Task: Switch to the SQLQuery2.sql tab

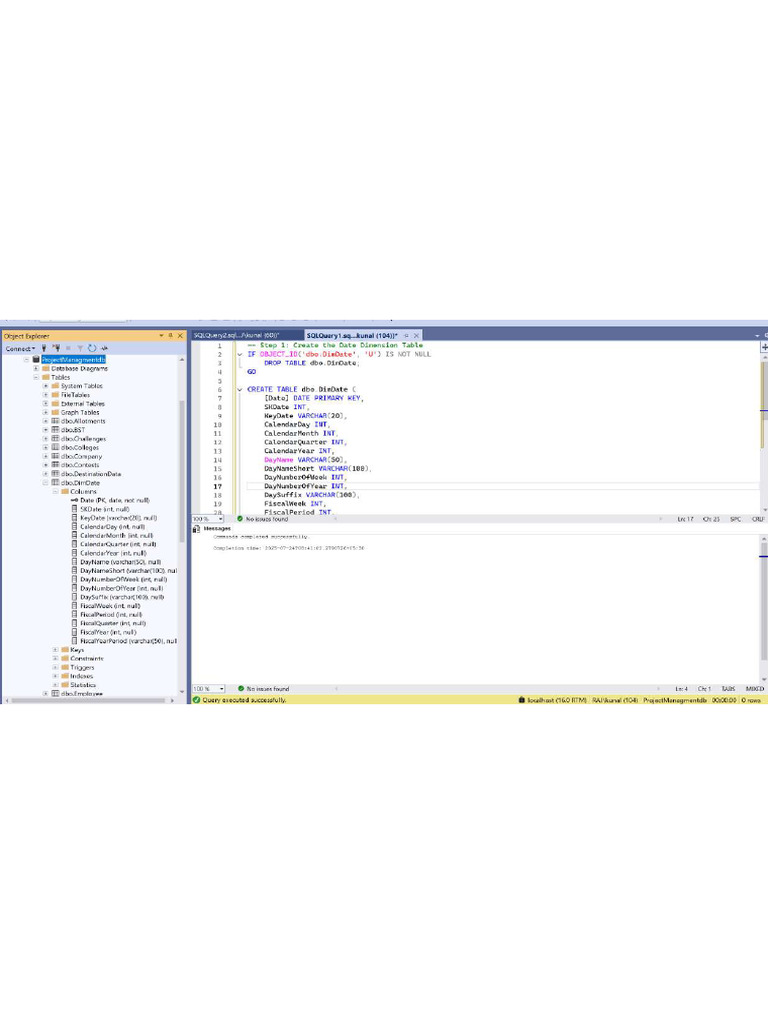Action: [236, 335]
